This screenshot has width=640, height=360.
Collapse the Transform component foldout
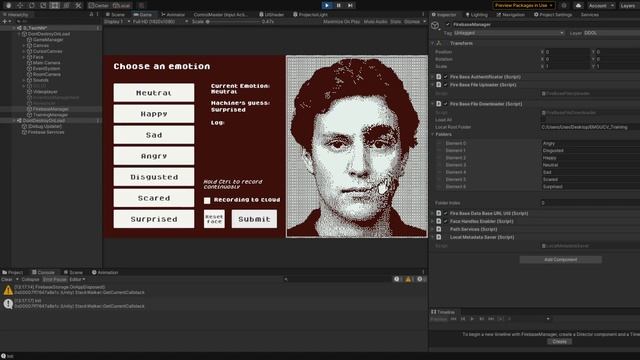point(433,43)
